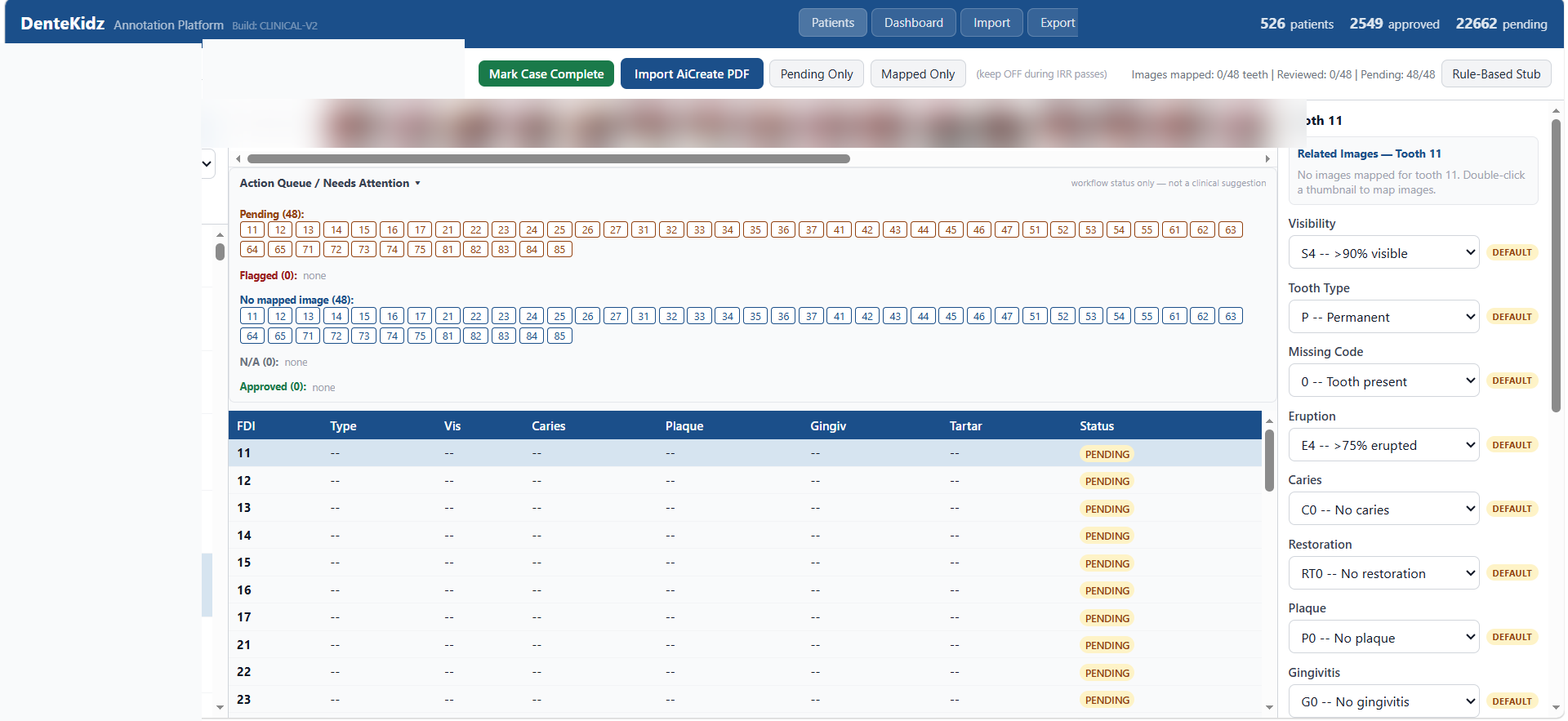The image size is (1568, 721).
Task: Click the 22662 pending counter
Action: tap(1501, 24)
